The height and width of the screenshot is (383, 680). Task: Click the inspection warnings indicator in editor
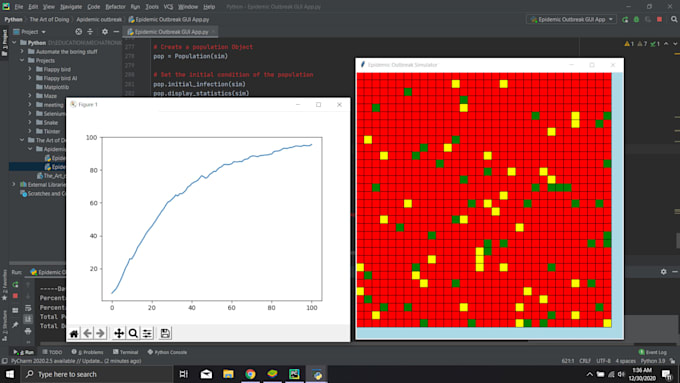tap(642, 44)
